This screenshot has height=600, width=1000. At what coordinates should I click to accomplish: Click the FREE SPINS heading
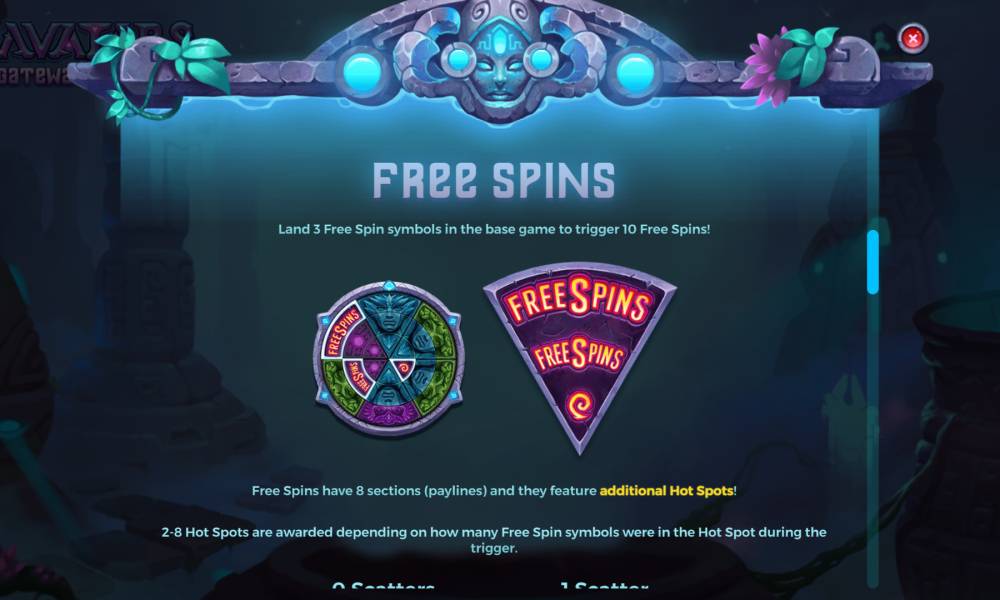[x=494, y=180]
